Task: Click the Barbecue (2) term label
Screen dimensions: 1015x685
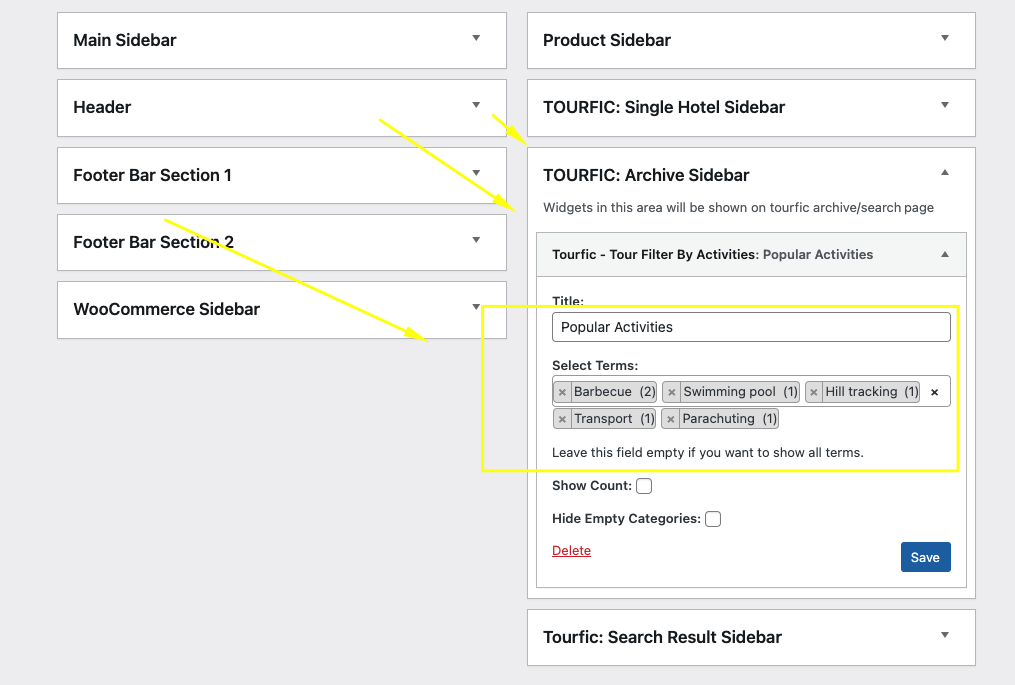Action: 614,392
